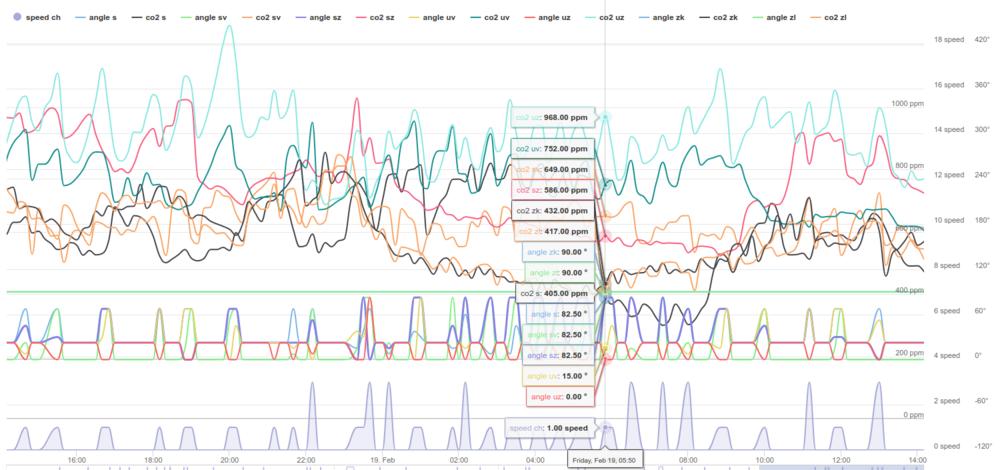Click the 22:00 time axis label
This screenshot has width=1000, height=470.
point(306,459)
